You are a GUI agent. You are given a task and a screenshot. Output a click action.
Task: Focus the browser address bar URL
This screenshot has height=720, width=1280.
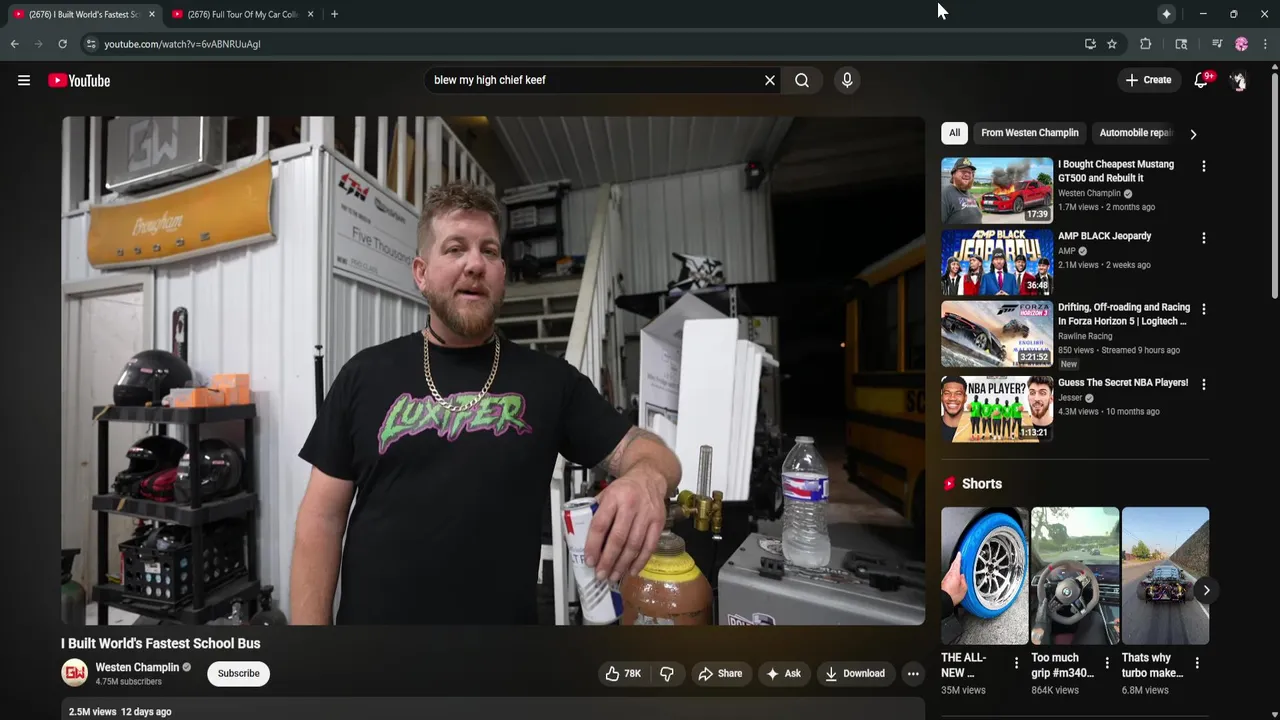(x=182, y=44)
